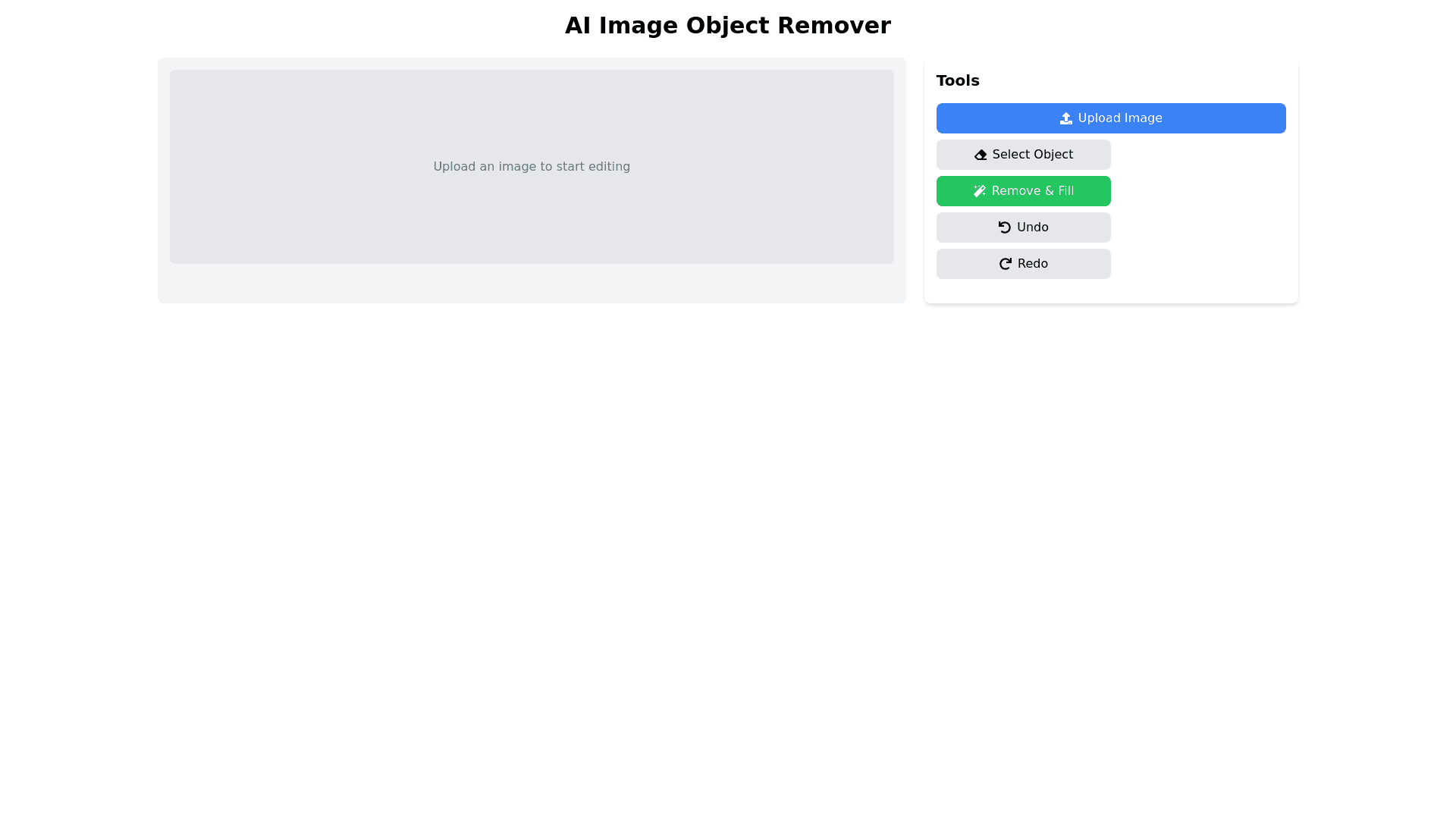
Task: Click the magic wand sparkle icon
Action: [x=980, y=191]
